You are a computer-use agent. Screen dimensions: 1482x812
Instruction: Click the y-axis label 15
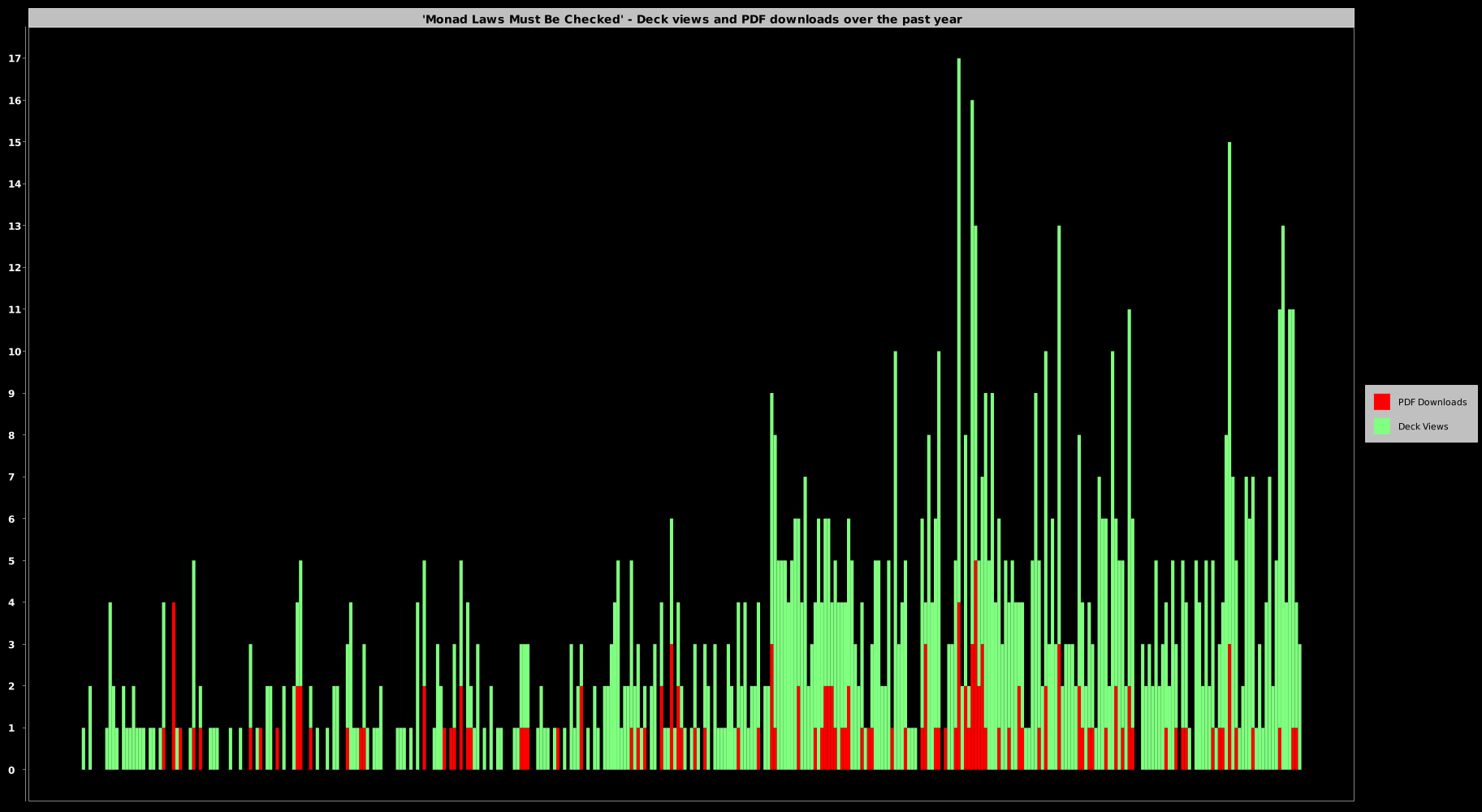pyautogui.click(x=15, y=142)
